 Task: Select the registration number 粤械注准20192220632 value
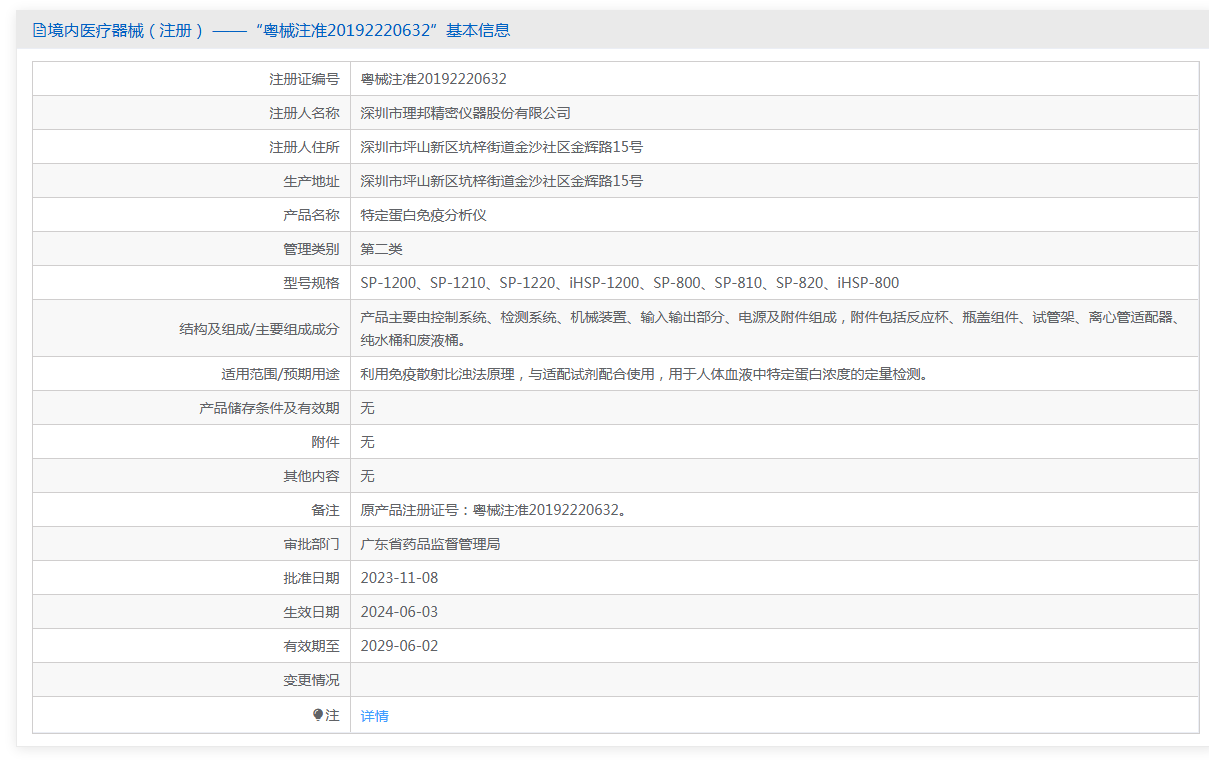coord(434,79)
